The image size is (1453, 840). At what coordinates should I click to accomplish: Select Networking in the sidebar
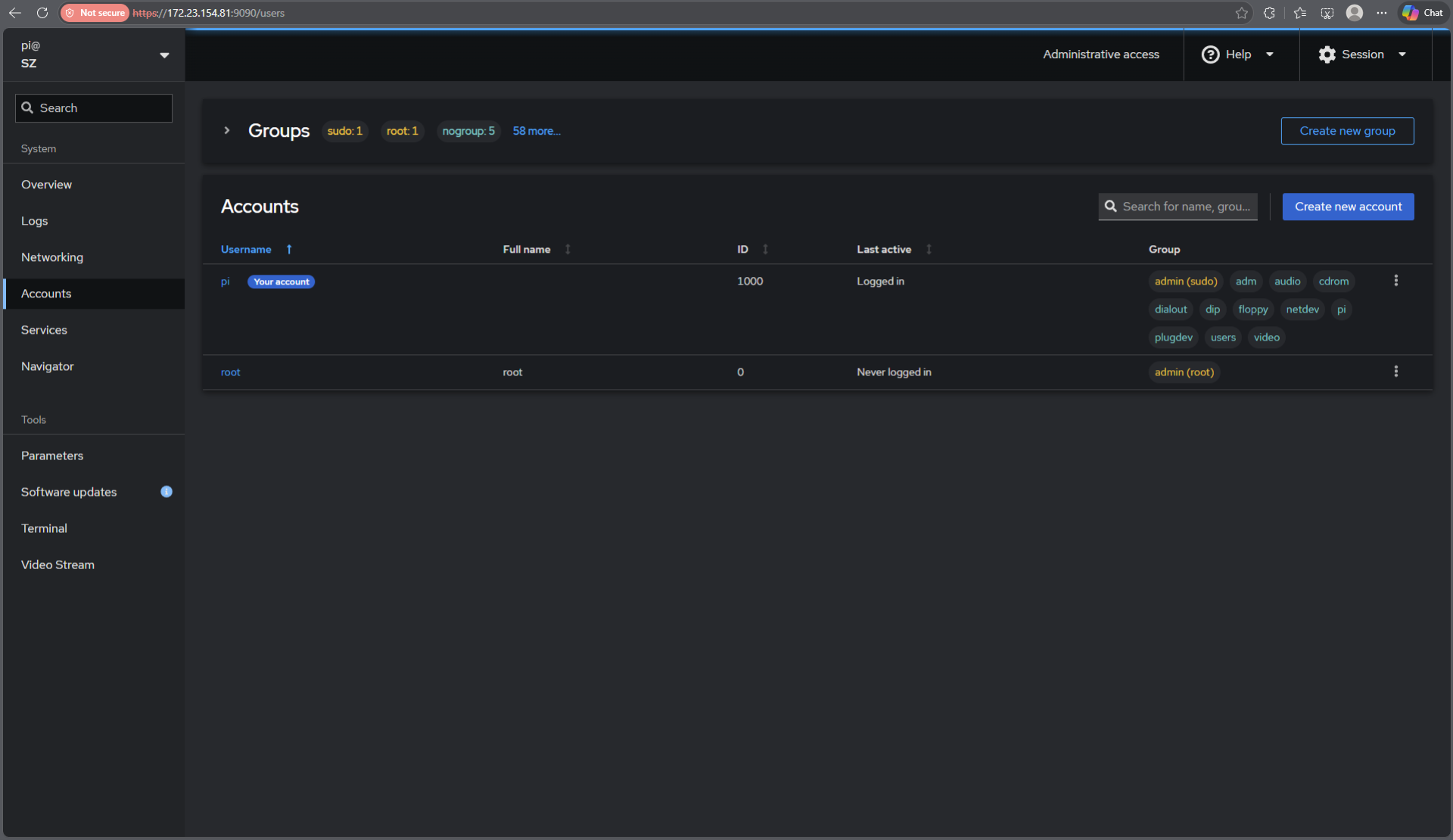pyautogui.click(x=52, y=257)
